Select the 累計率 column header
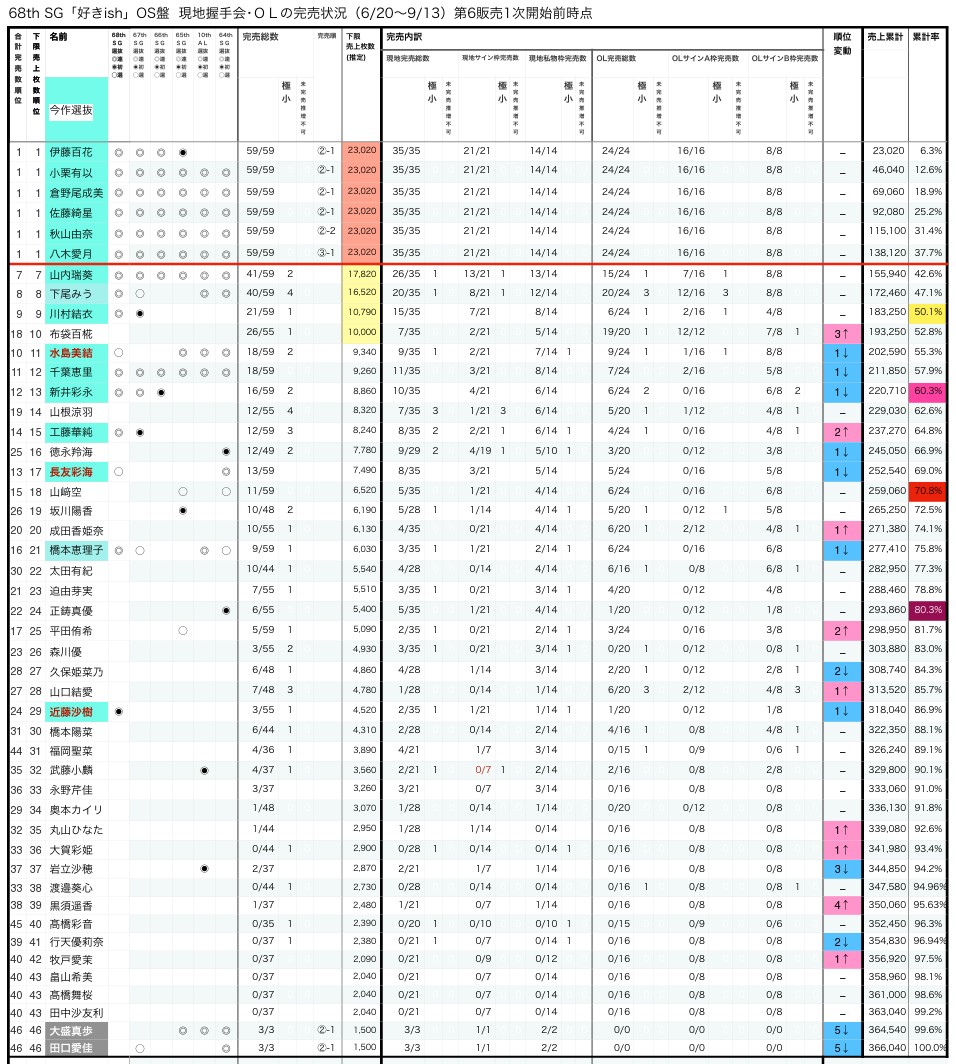This screenshot has width=956, height=1064. tap(926, 37)
